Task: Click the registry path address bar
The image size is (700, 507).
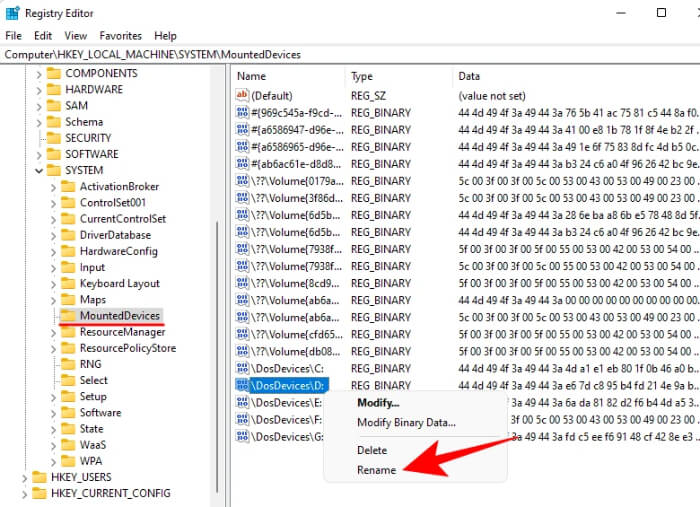Action: (x=350, y=54)
